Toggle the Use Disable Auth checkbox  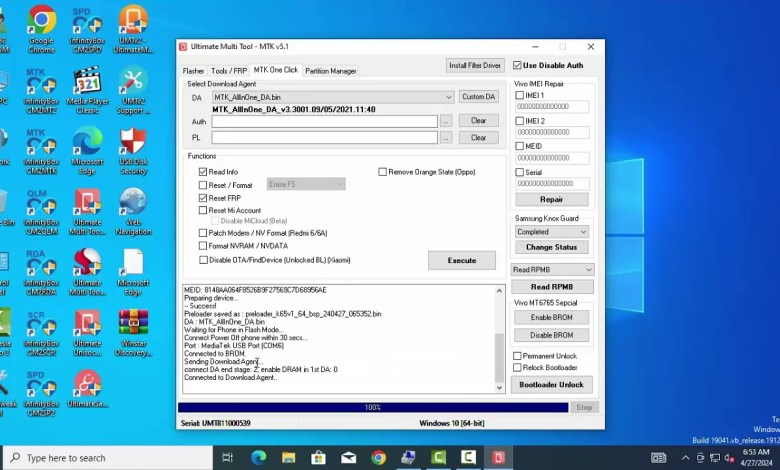coord(517,65)
